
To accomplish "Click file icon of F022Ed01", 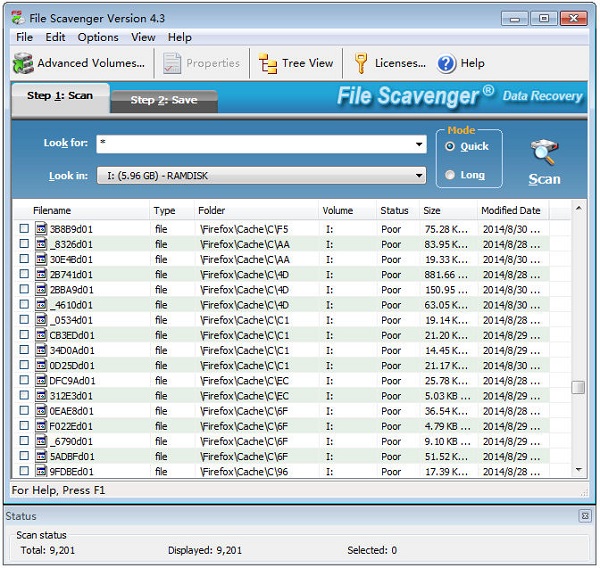I will (x=41, y=426).
